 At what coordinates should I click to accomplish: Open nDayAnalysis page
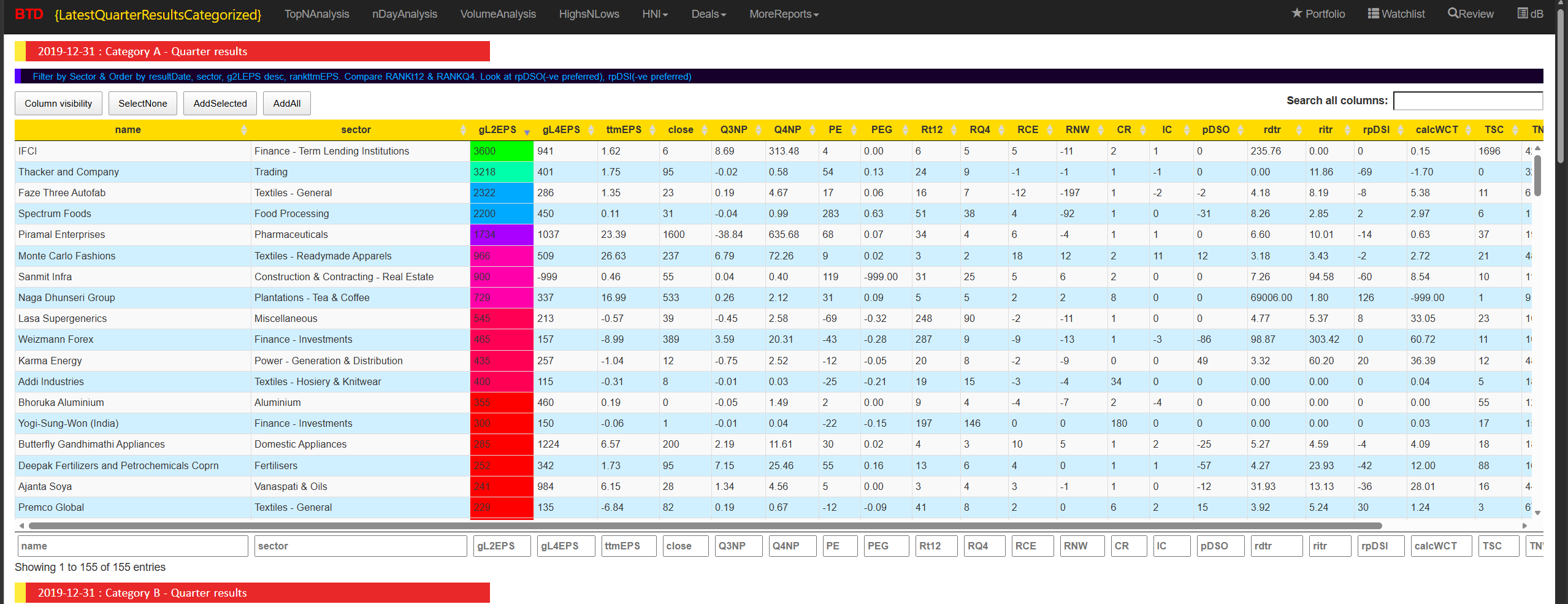(x=405, y=13)
